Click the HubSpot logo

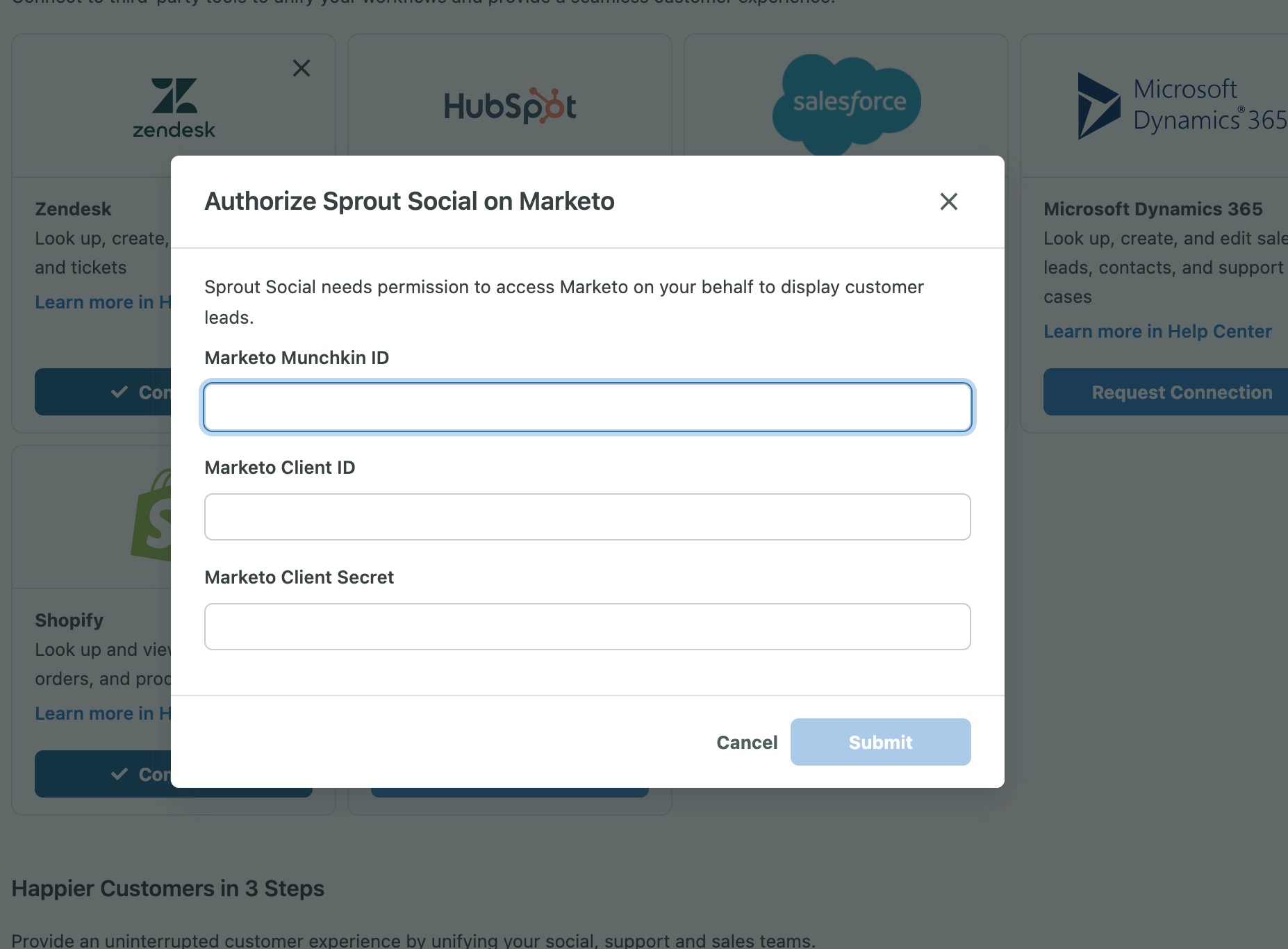510,106
